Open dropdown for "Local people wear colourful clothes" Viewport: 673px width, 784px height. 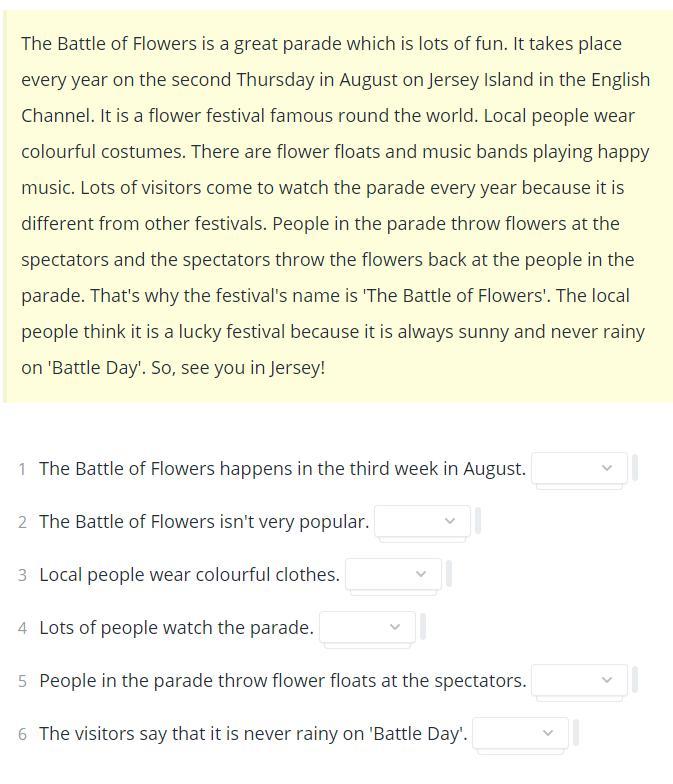(x=394, y=574)
